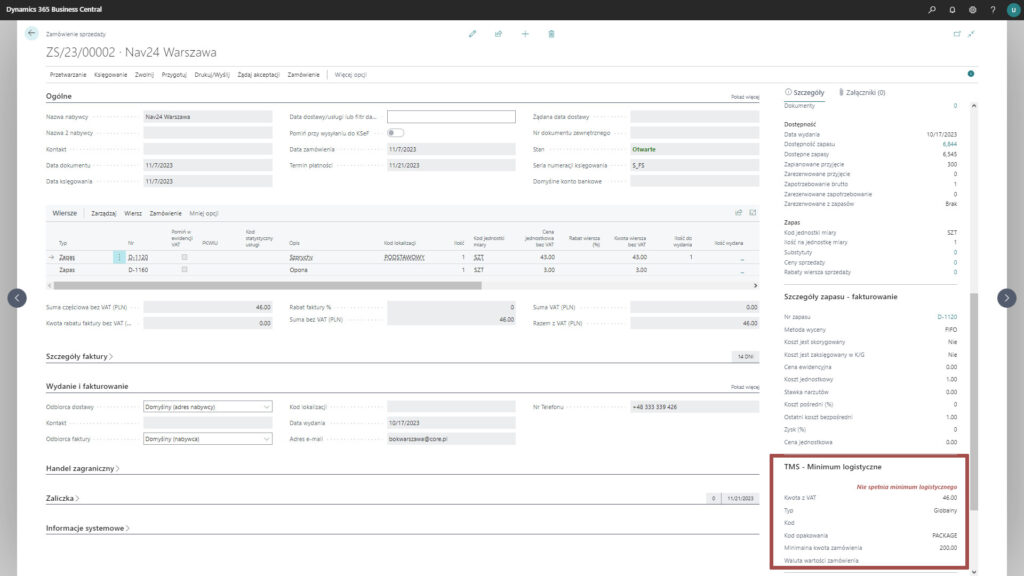Viewport: 1024px width, 576px height.
Task: Open the 'Nav24 Warszawa' customer name field
Action: 208,117
